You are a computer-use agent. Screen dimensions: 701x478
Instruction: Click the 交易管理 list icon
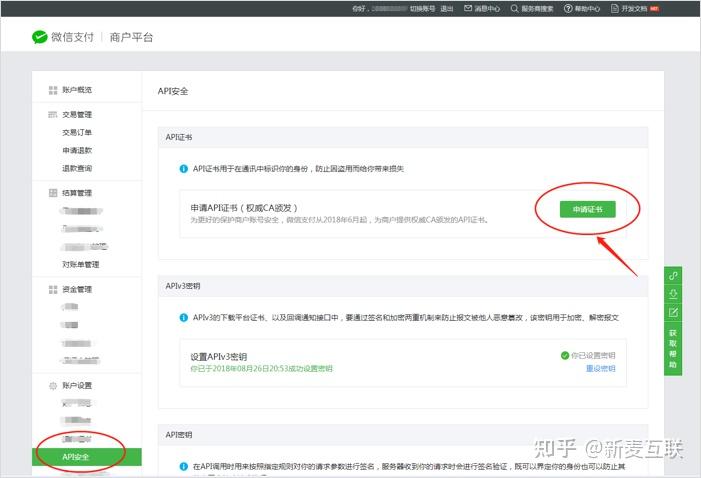pos(53,114)
